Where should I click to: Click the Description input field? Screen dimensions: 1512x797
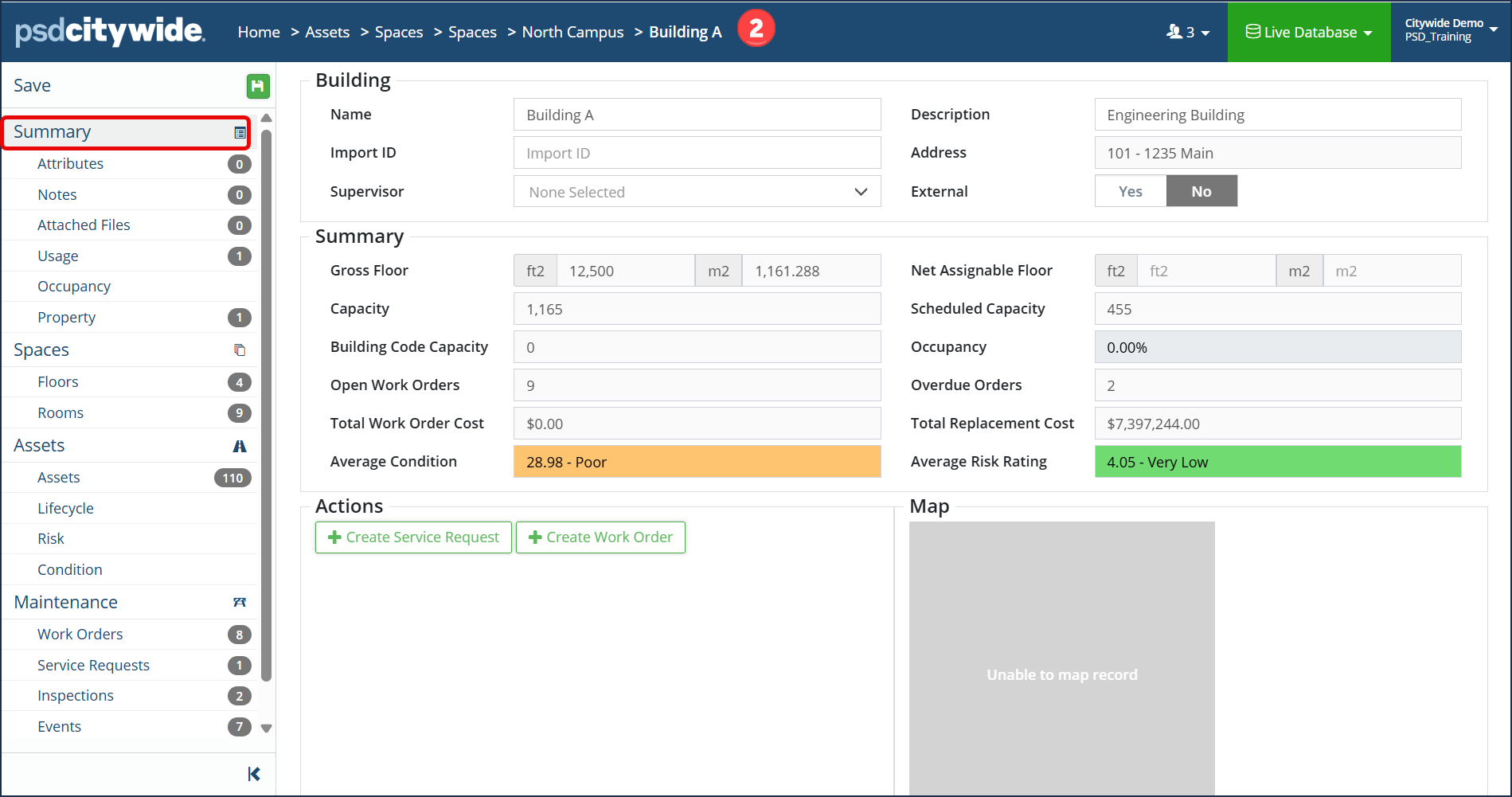click(x=1278, y=115)
